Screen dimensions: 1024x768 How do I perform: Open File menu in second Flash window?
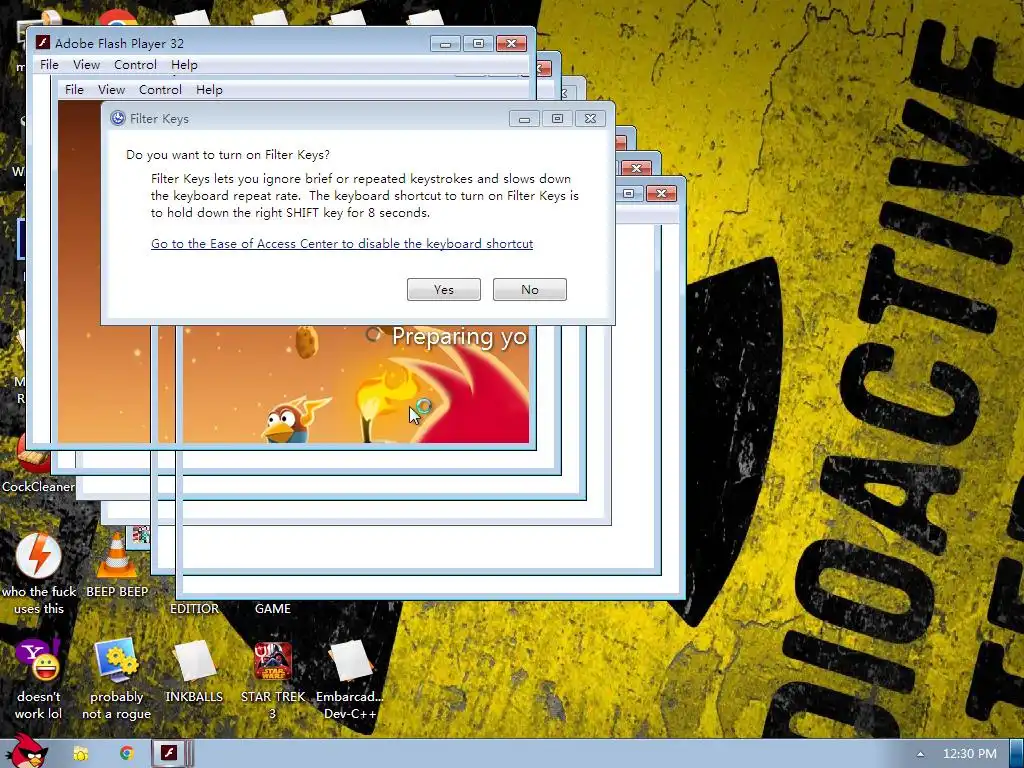74,89
